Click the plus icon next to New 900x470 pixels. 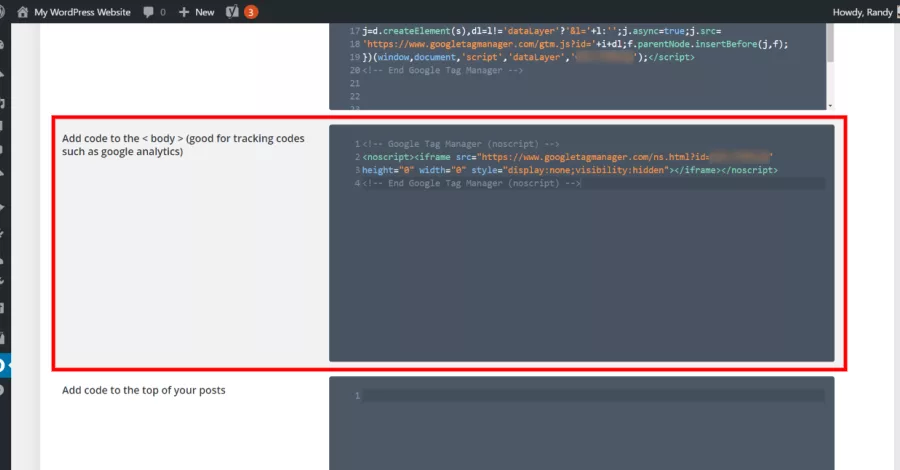point(184,12)
